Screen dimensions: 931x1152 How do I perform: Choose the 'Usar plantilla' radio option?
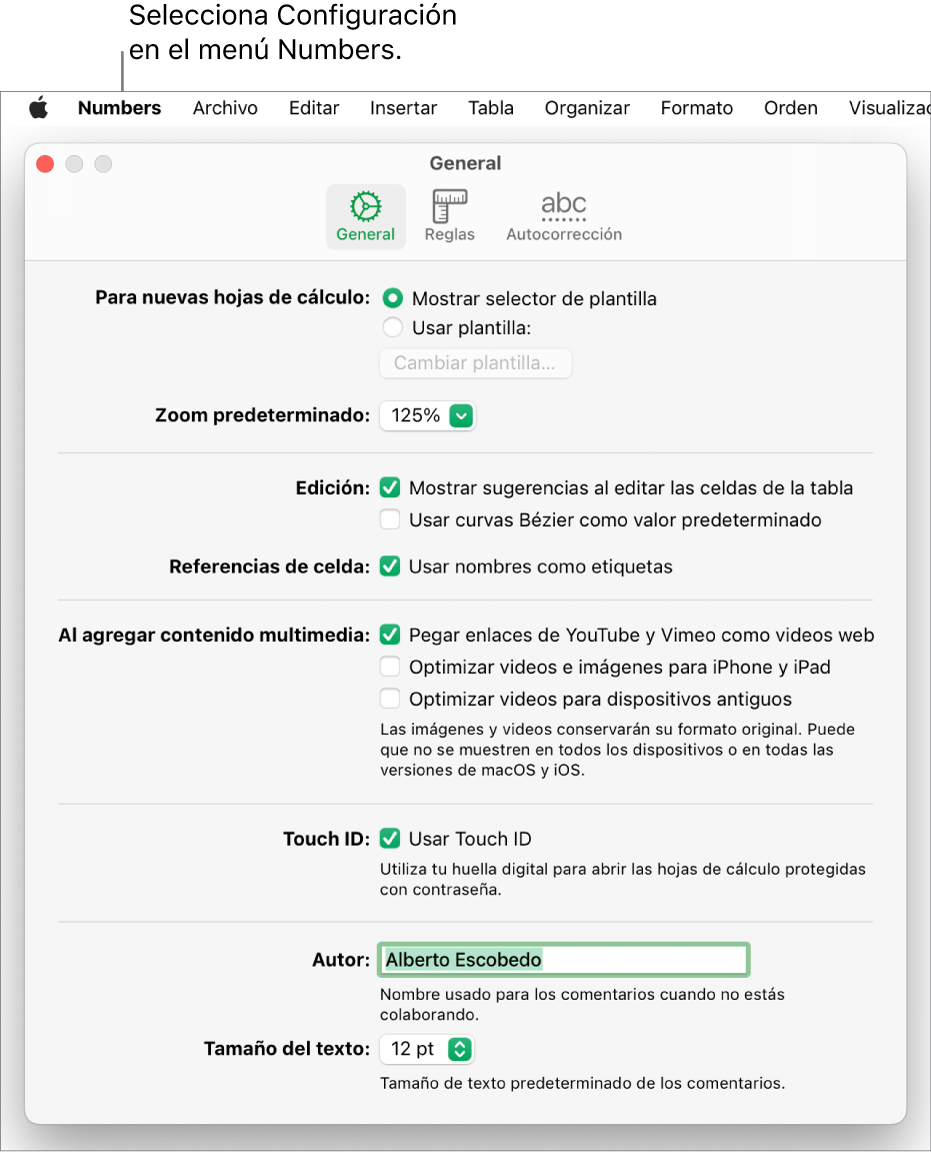393,327
